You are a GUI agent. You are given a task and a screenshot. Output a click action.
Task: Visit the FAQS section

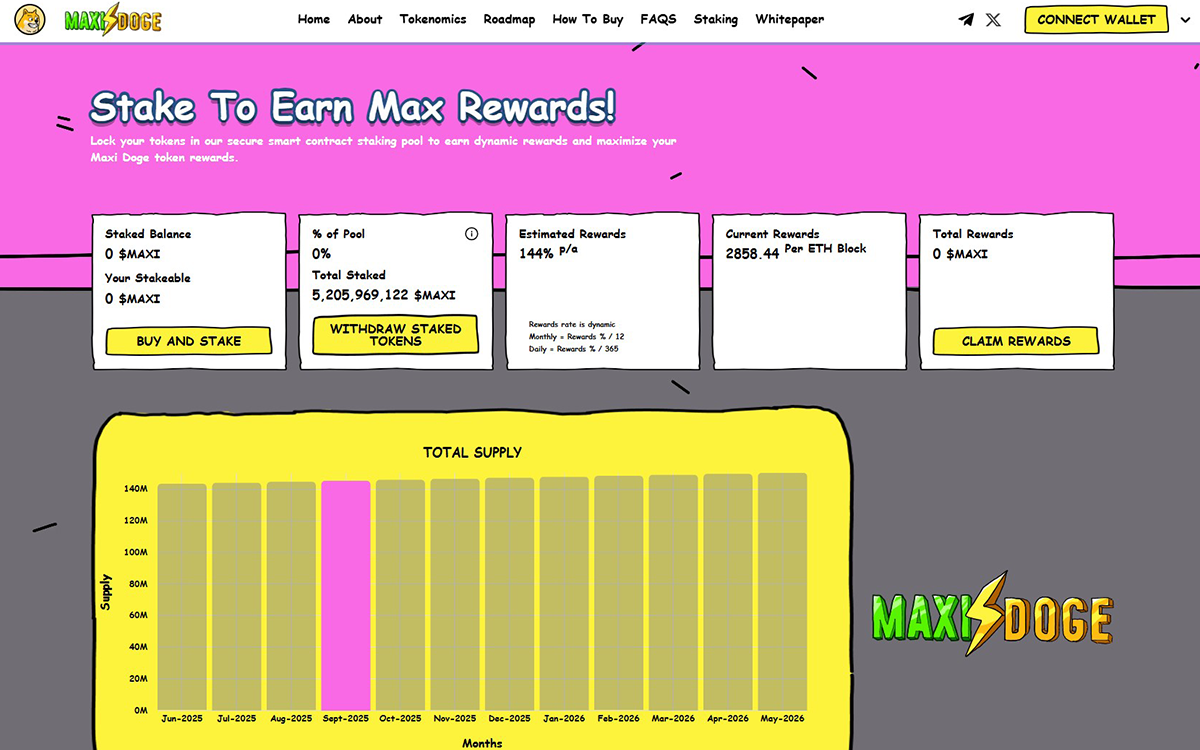tap(658, 19)
